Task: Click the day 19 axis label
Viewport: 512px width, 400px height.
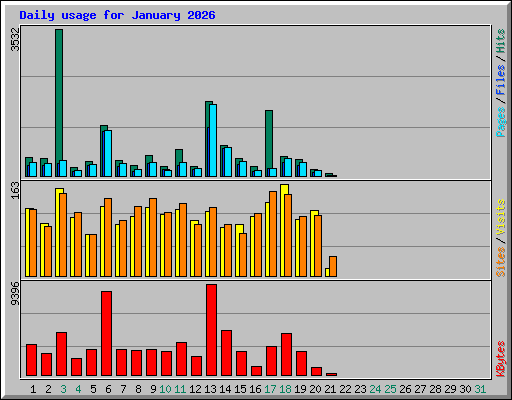Action: [300, 389]
